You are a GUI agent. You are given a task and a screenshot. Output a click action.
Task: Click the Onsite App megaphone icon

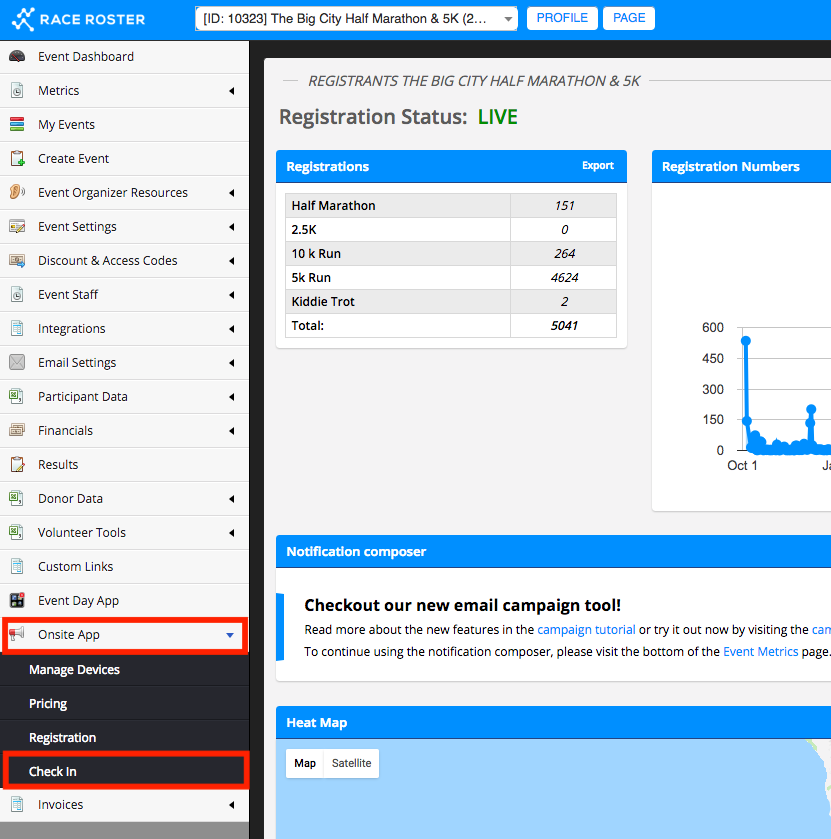tap(17, 635)
